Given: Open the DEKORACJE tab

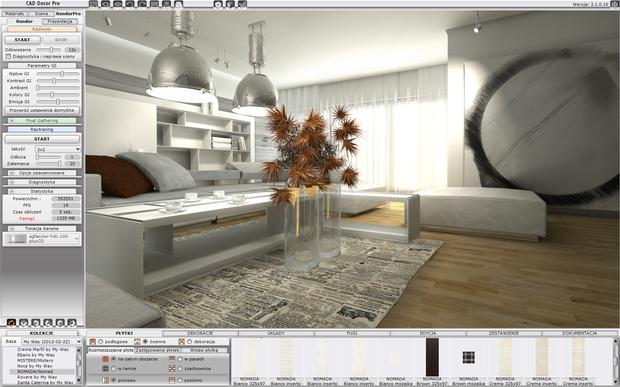Looking at the screenshot, I should click(x=200, y=333).
